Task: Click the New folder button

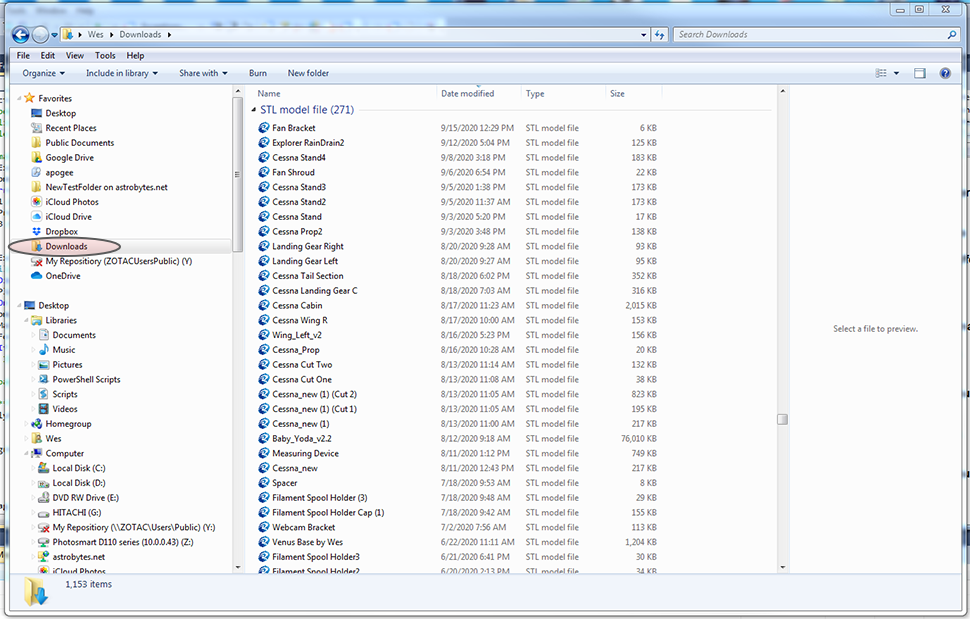Action: click(x=308, y=73)
